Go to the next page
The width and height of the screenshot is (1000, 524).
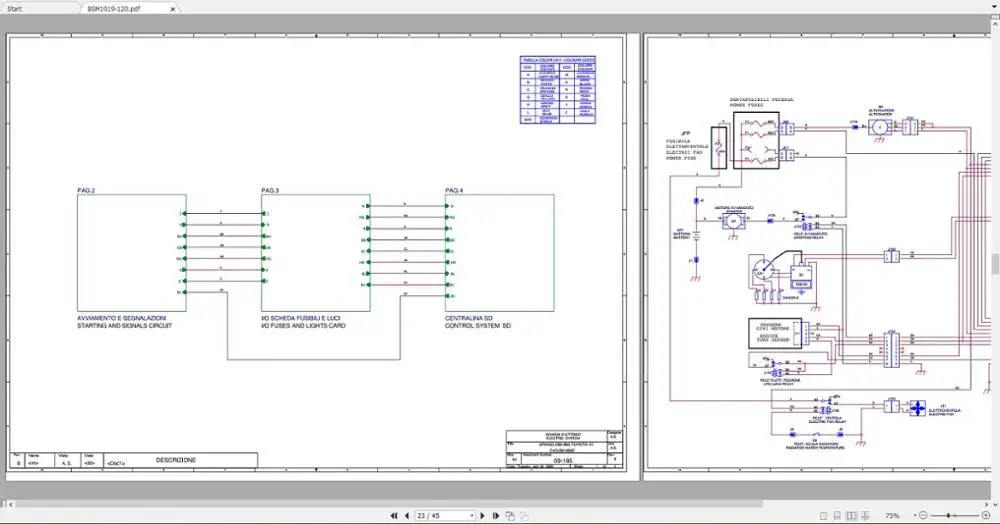[482, 516]
